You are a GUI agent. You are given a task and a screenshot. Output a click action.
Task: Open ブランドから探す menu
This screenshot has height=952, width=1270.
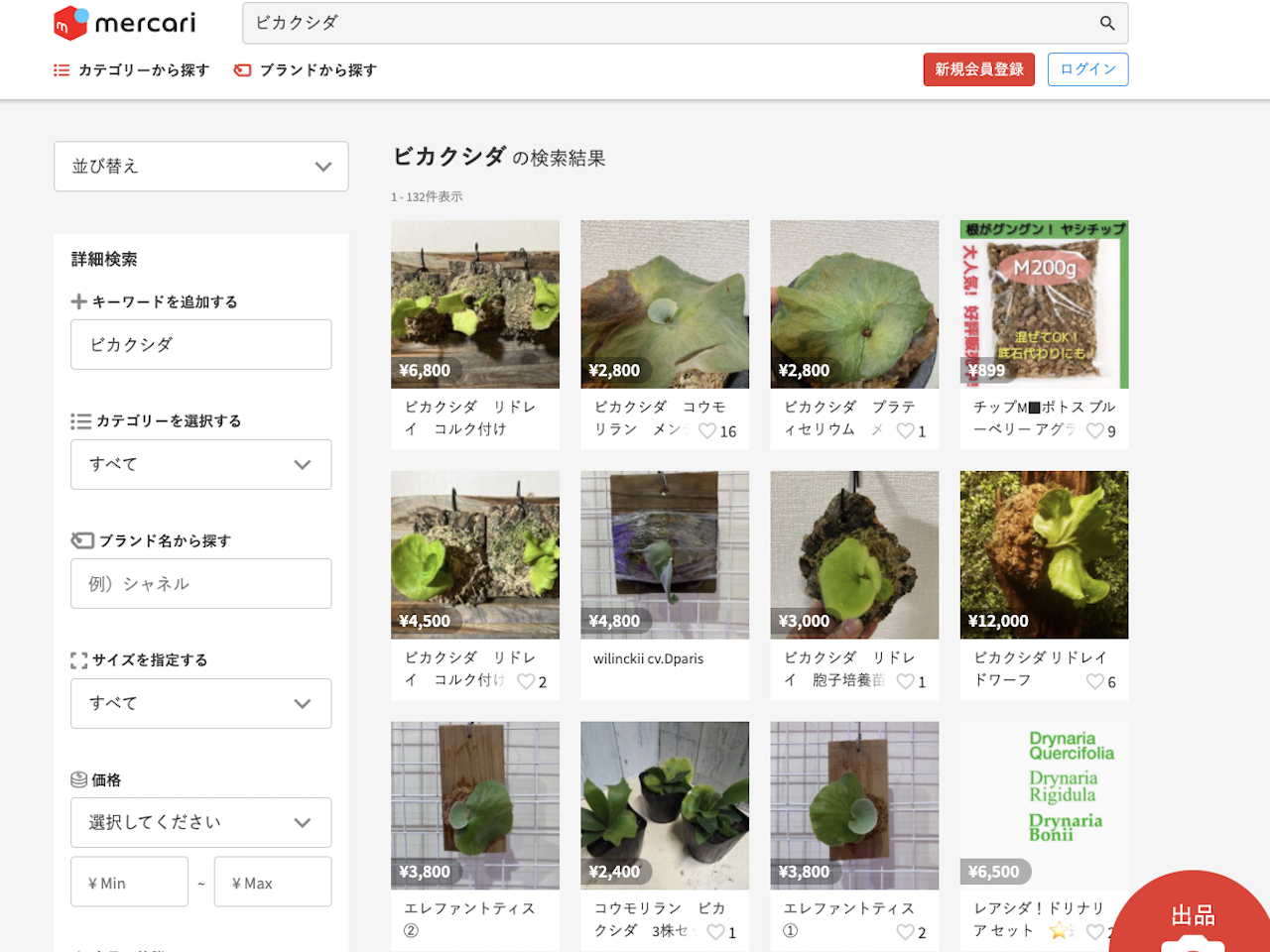click(x=306, y=70)
